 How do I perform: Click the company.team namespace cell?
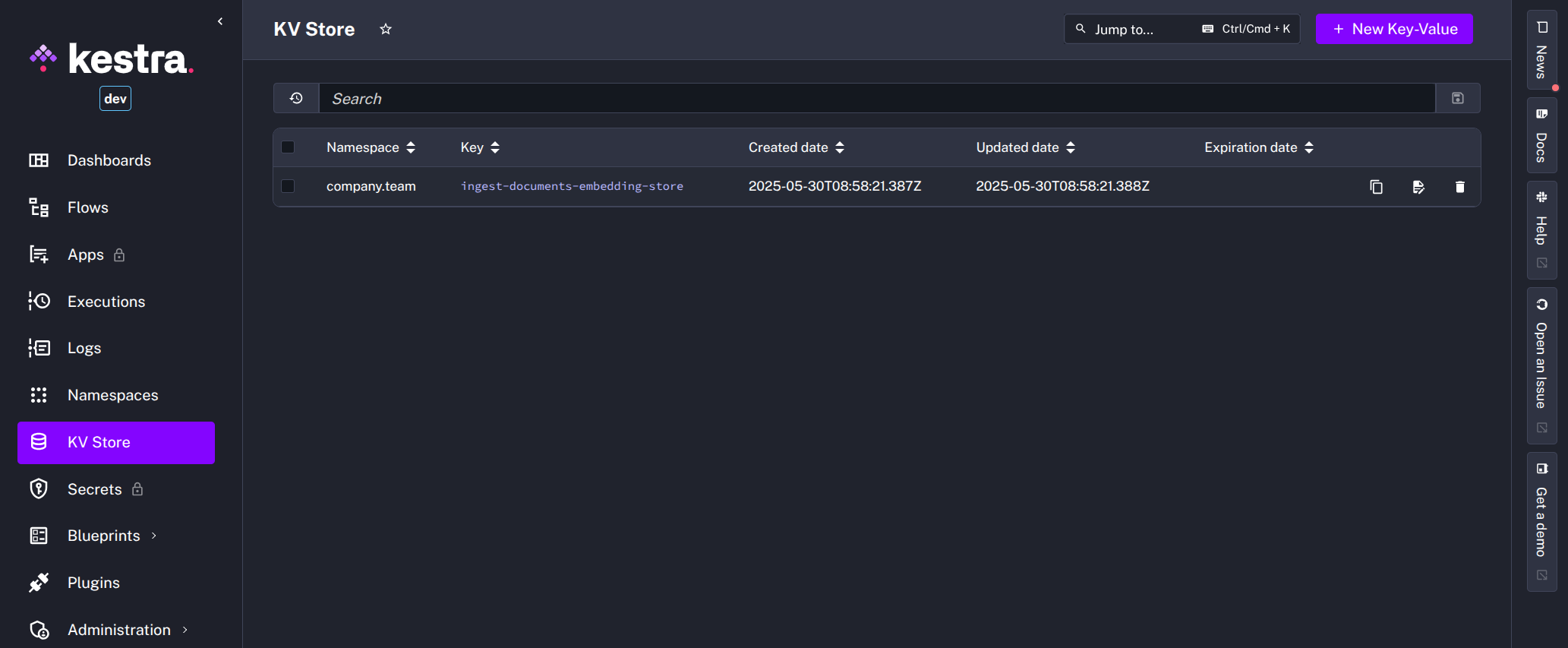[x=371, y=186]
